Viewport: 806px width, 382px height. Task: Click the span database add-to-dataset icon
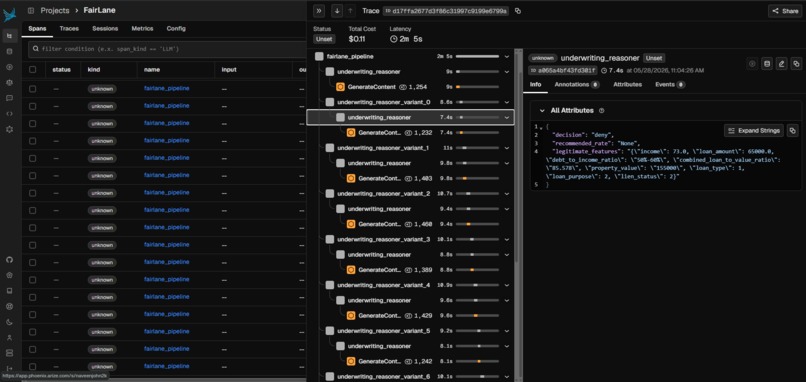(767, 64)
